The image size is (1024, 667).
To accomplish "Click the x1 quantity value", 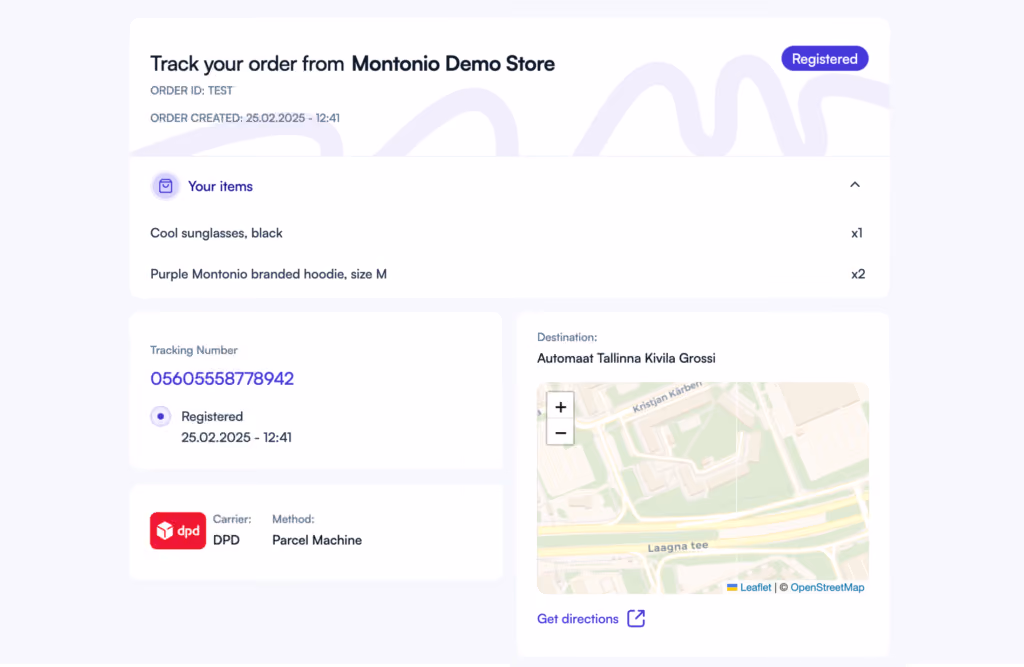I will click(857, 233).
